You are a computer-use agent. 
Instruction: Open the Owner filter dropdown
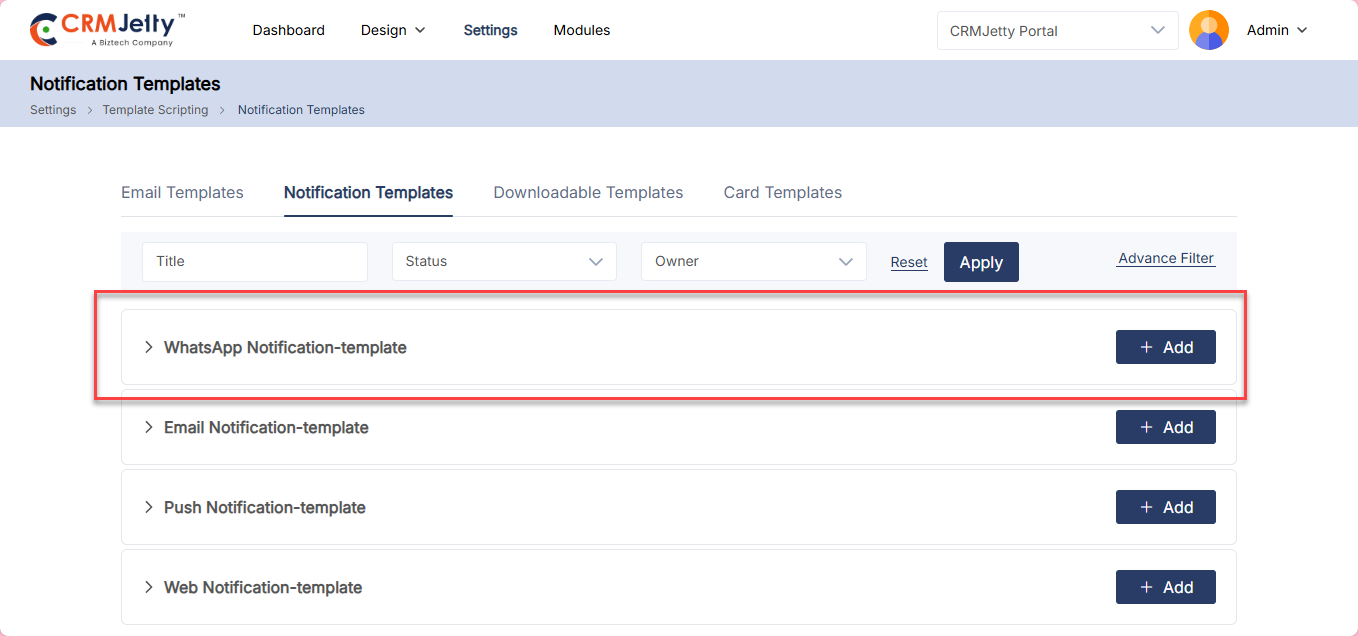pos(753,261)
